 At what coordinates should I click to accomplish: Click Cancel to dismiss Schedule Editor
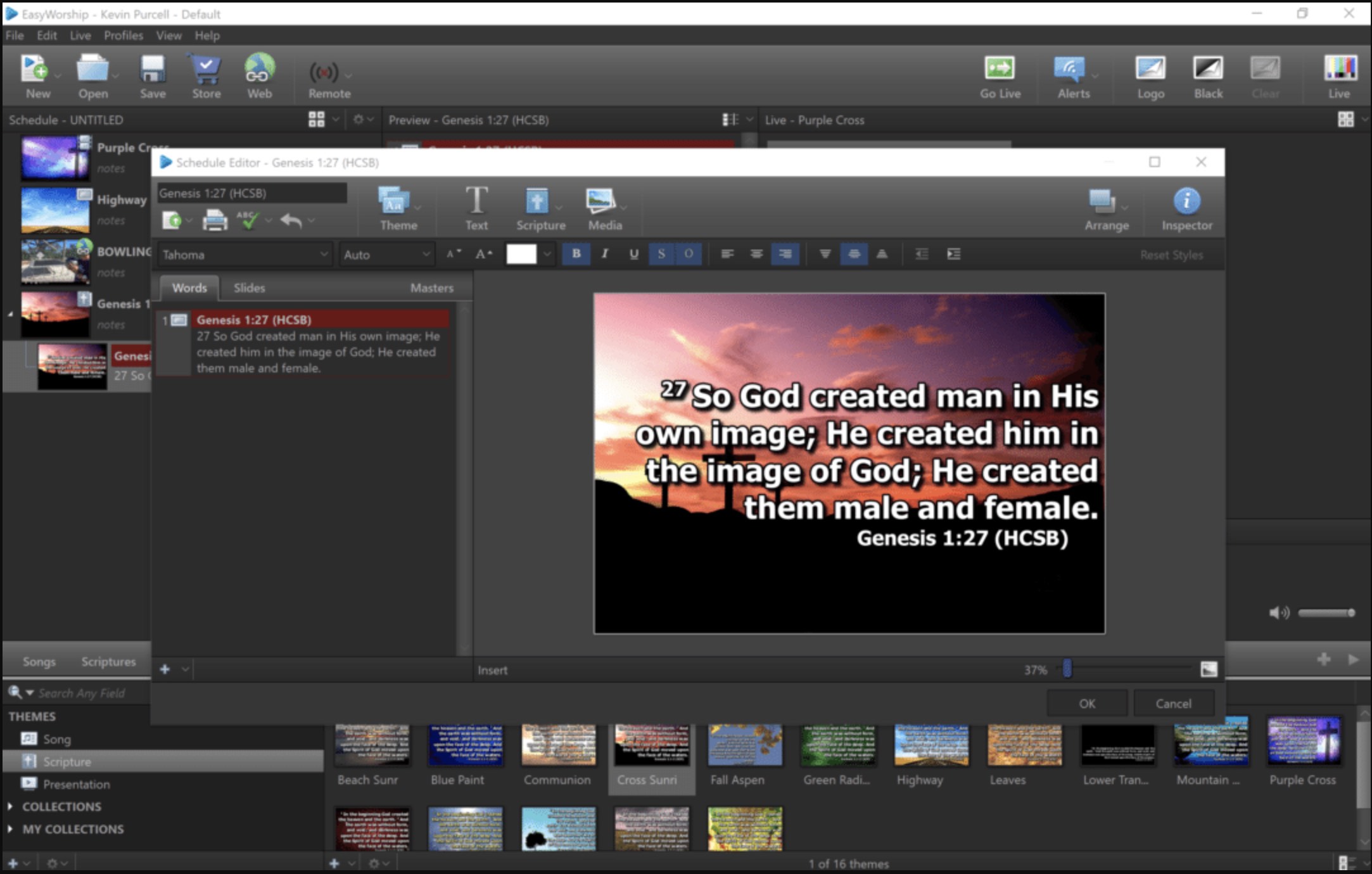[1173, 703]
